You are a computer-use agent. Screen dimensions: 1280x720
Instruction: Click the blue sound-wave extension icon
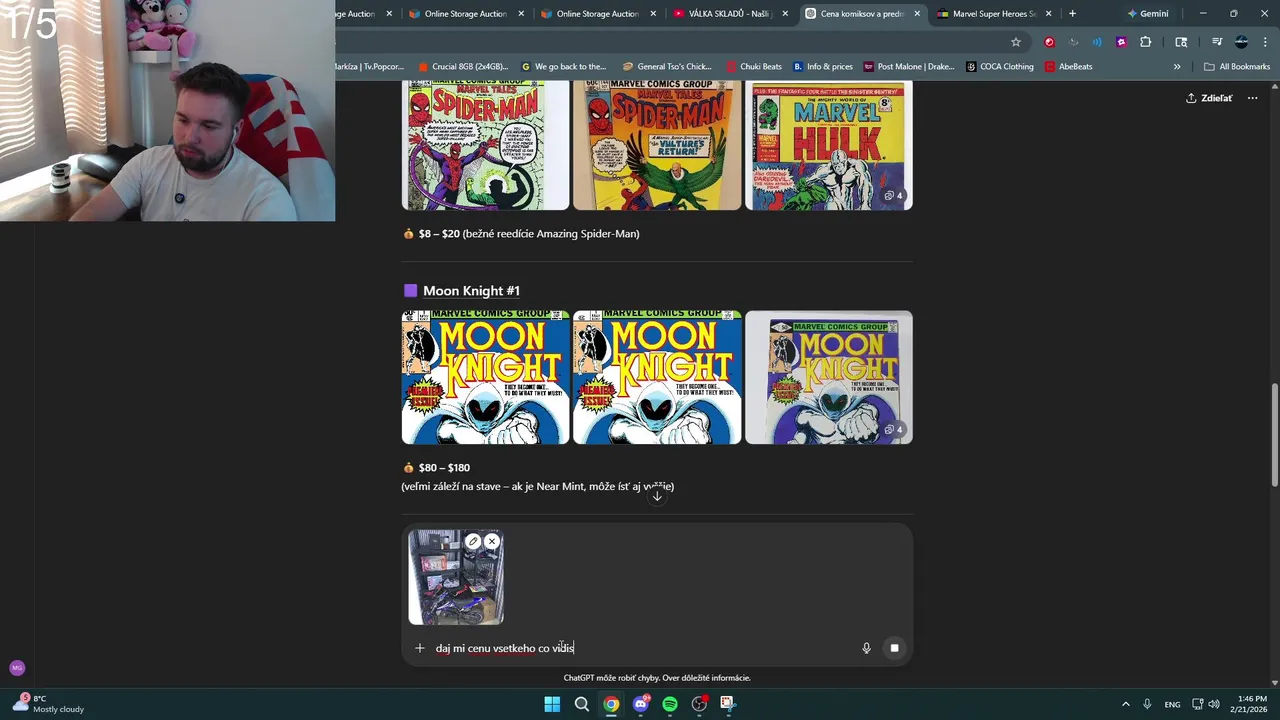pyautogui.click(x=1097, y=42)
